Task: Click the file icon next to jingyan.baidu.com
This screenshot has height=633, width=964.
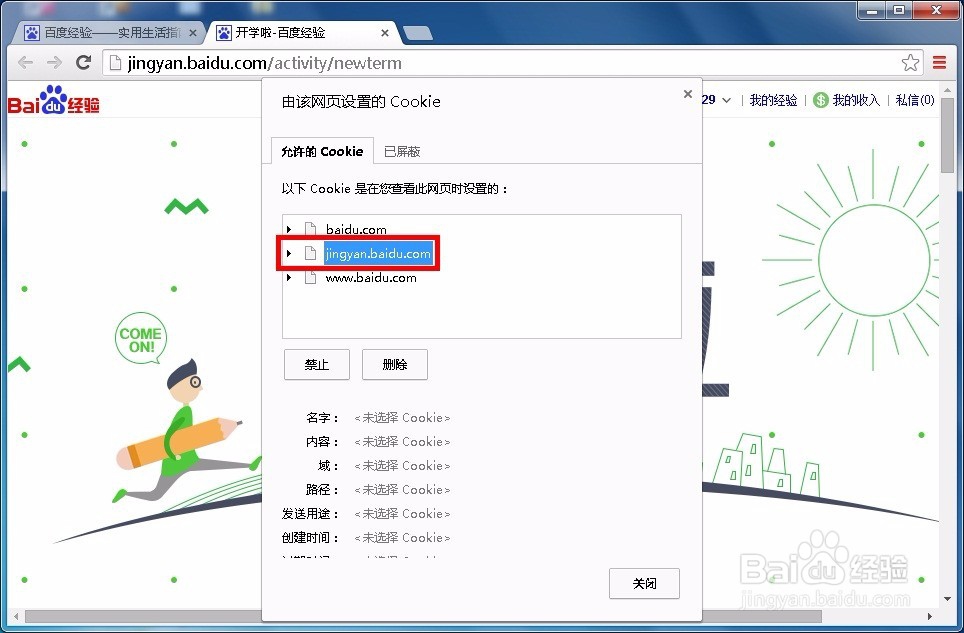Action: tap(310, 253)
